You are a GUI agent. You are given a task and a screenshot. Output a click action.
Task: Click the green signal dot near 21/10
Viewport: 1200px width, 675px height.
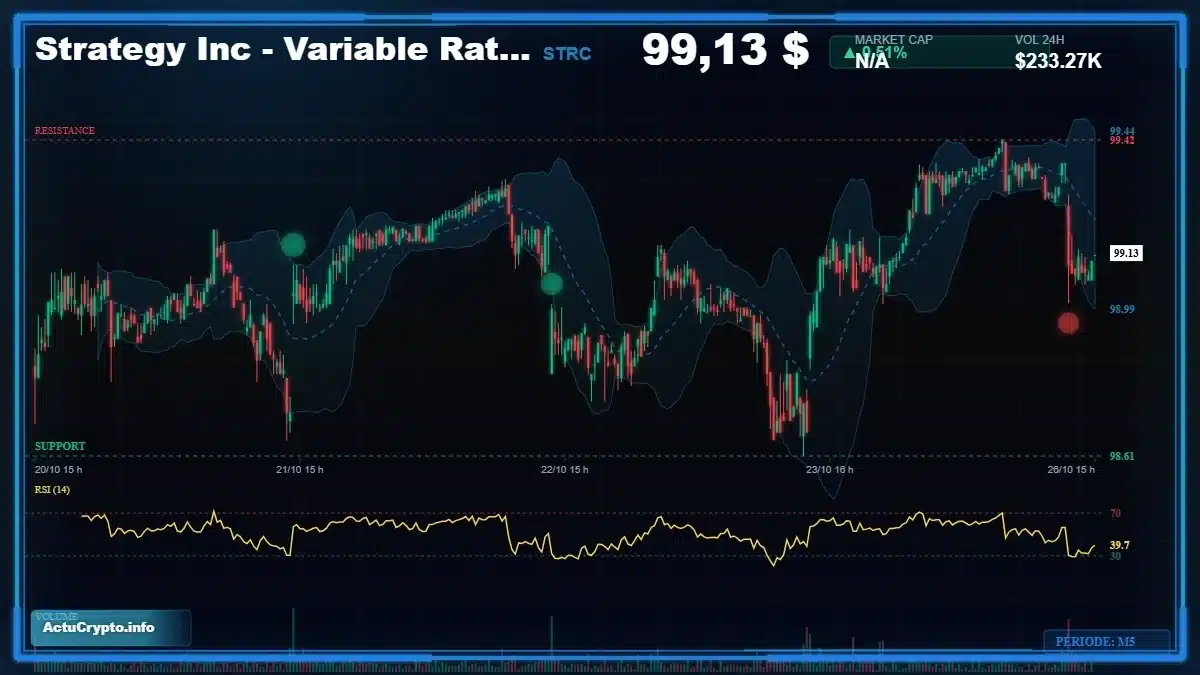293,245
